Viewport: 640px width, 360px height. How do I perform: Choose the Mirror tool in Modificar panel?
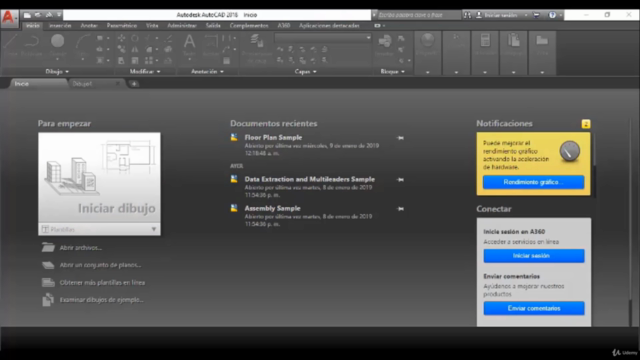135,49
